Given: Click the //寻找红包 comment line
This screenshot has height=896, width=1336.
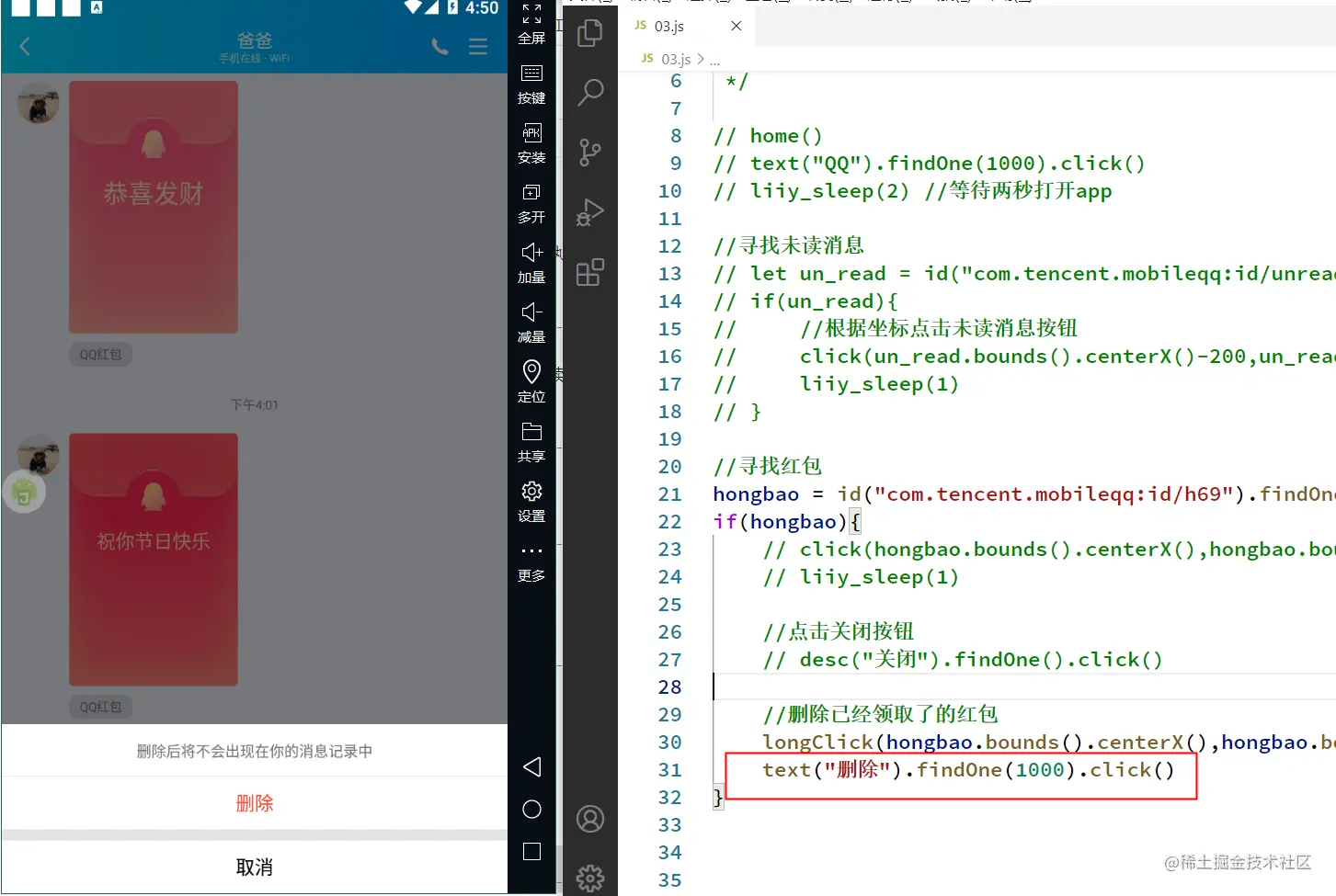Looking at the screenshot, I should (768, 466).
